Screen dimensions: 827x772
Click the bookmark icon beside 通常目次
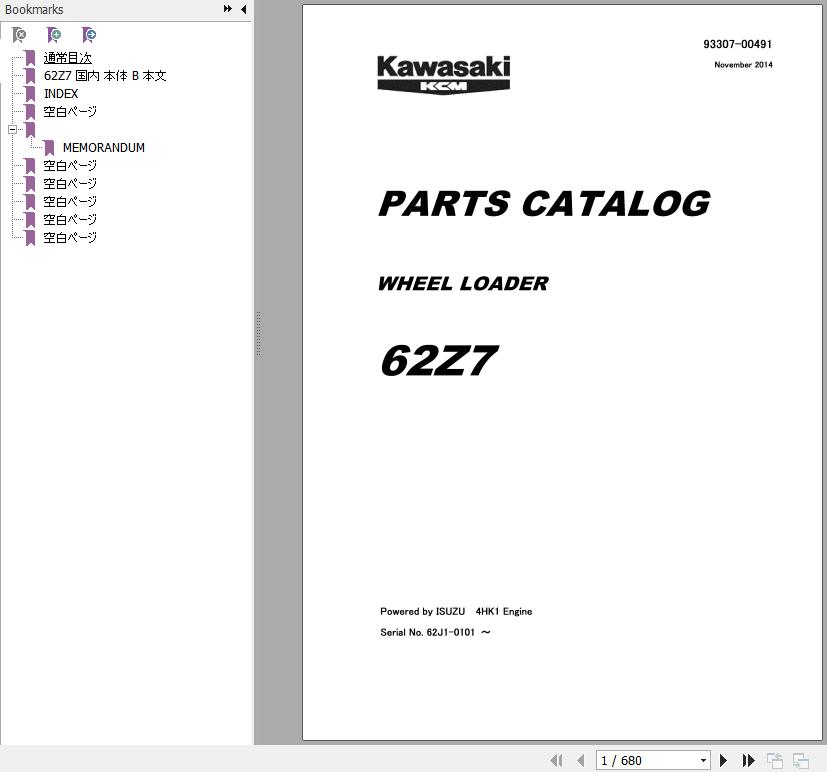pyautogui.click(x=31, y=58)
